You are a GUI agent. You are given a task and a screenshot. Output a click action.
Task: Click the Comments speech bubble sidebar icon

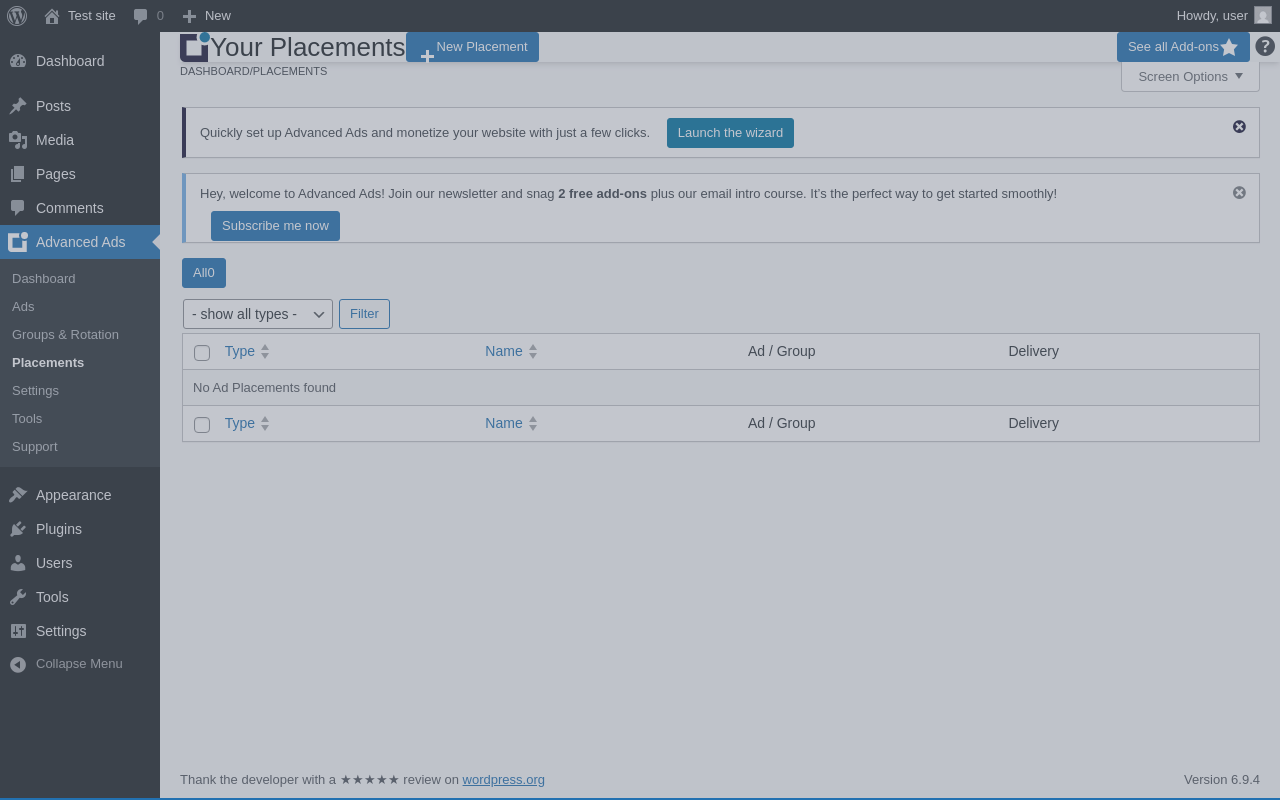[x=18, y=208]
